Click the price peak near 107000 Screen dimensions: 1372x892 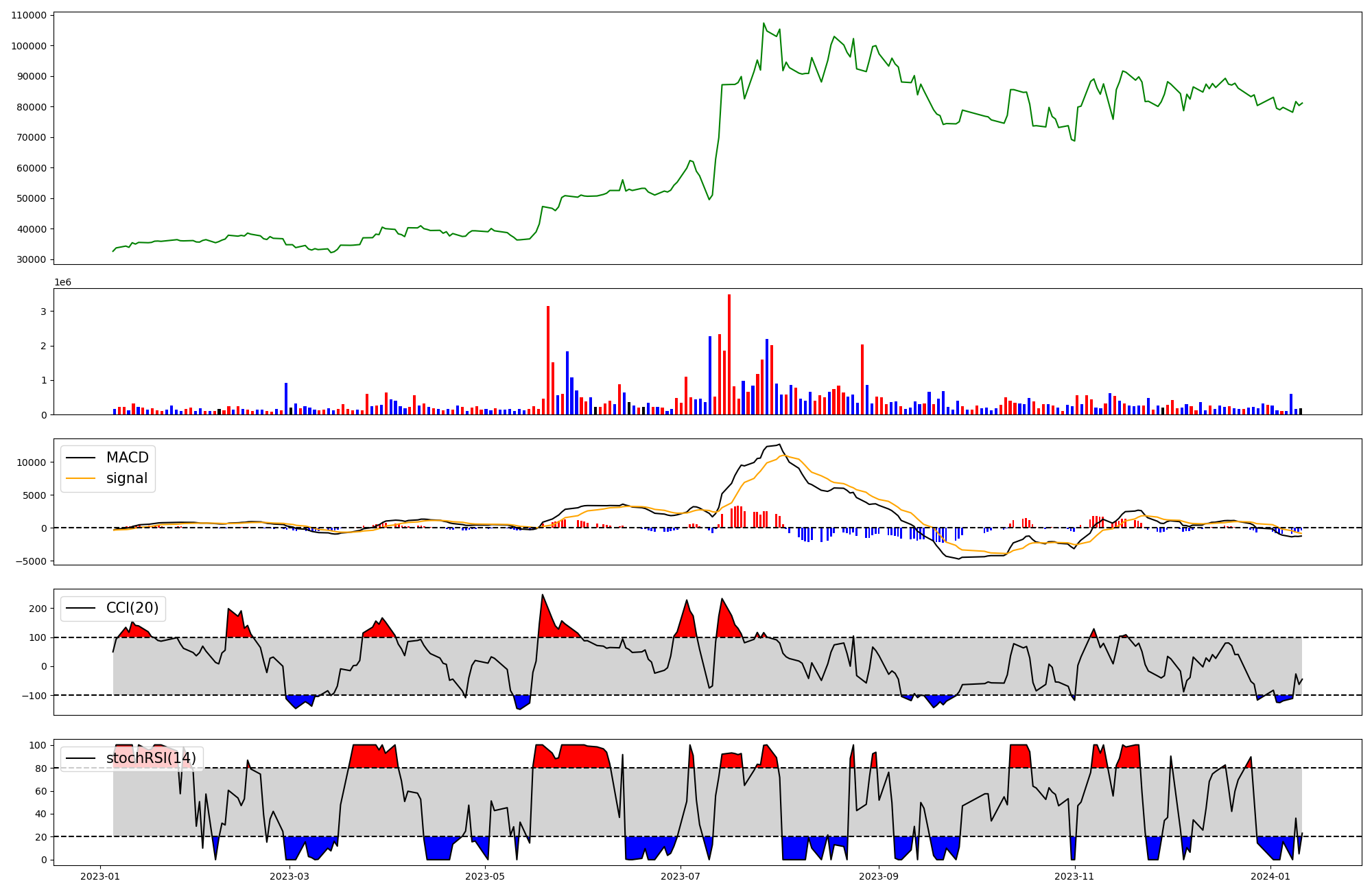click(764, 23)
